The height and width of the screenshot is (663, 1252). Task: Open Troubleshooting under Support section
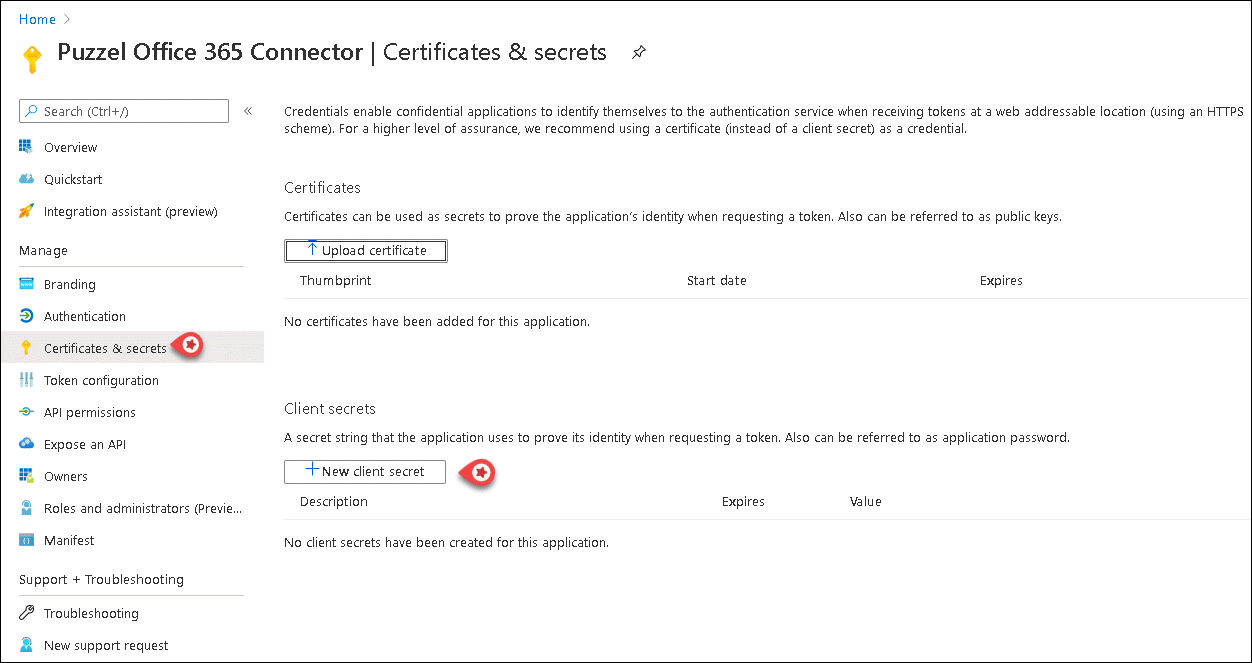click(x=91, y=613)
